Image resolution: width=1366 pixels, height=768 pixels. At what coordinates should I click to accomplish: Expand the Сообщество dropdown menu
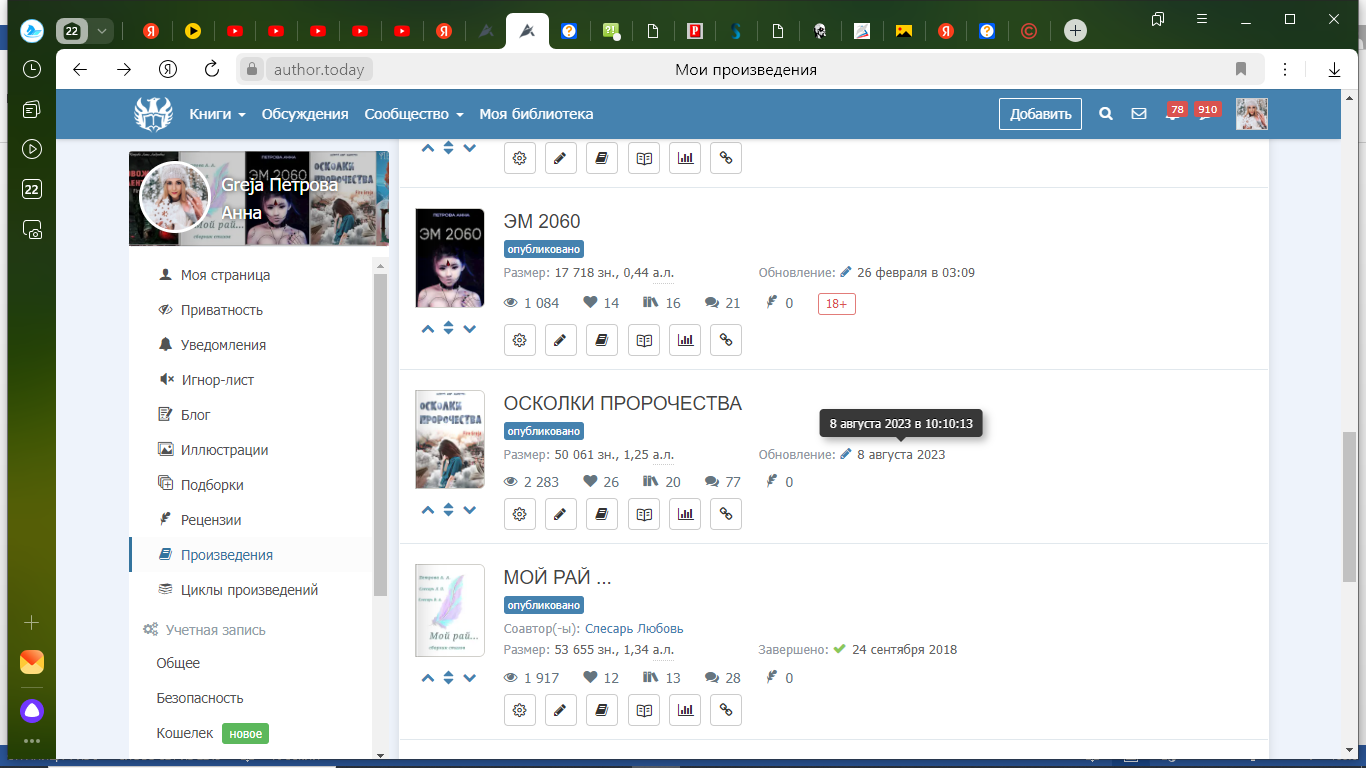[414, 114]
